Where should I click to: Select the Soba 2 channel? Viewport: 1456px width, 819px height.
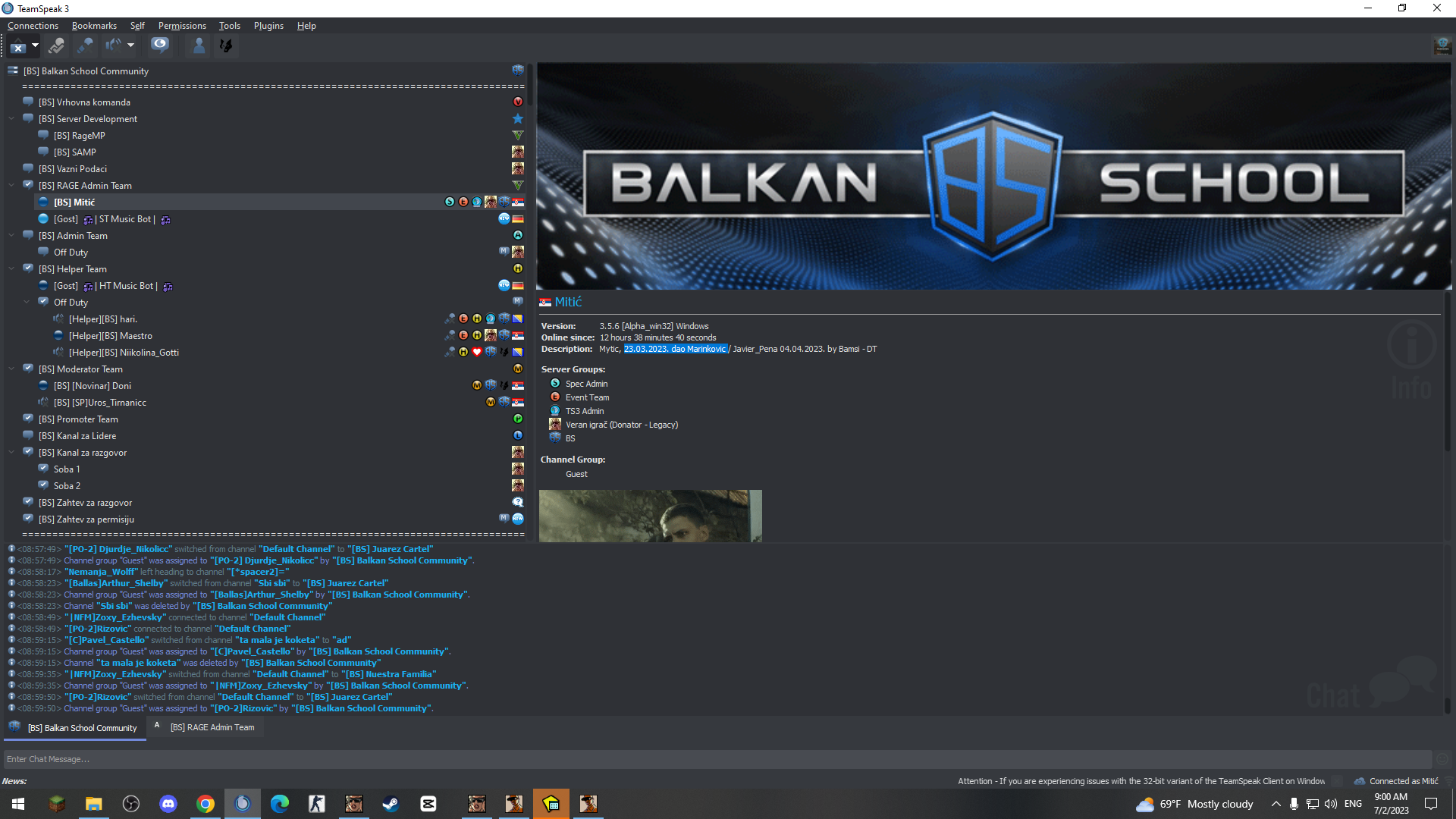67,485
